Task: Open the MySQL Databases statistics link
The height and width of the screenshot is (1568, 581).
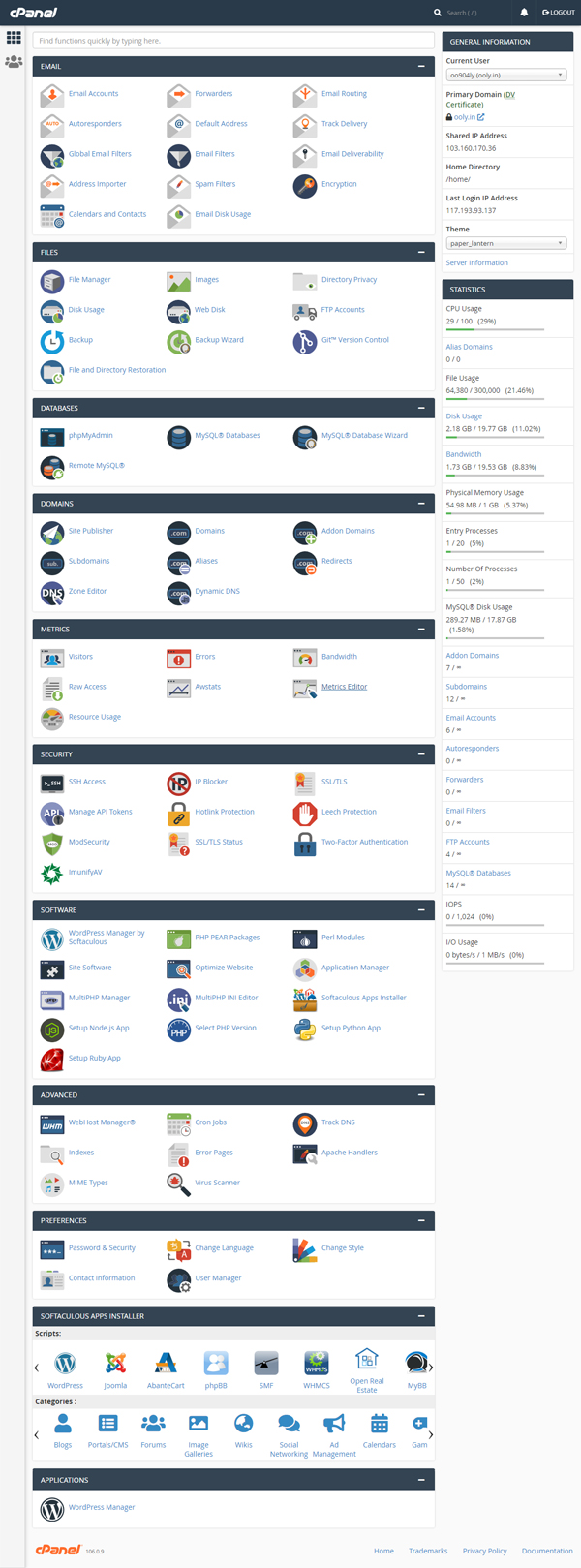Action: [478, 873]
